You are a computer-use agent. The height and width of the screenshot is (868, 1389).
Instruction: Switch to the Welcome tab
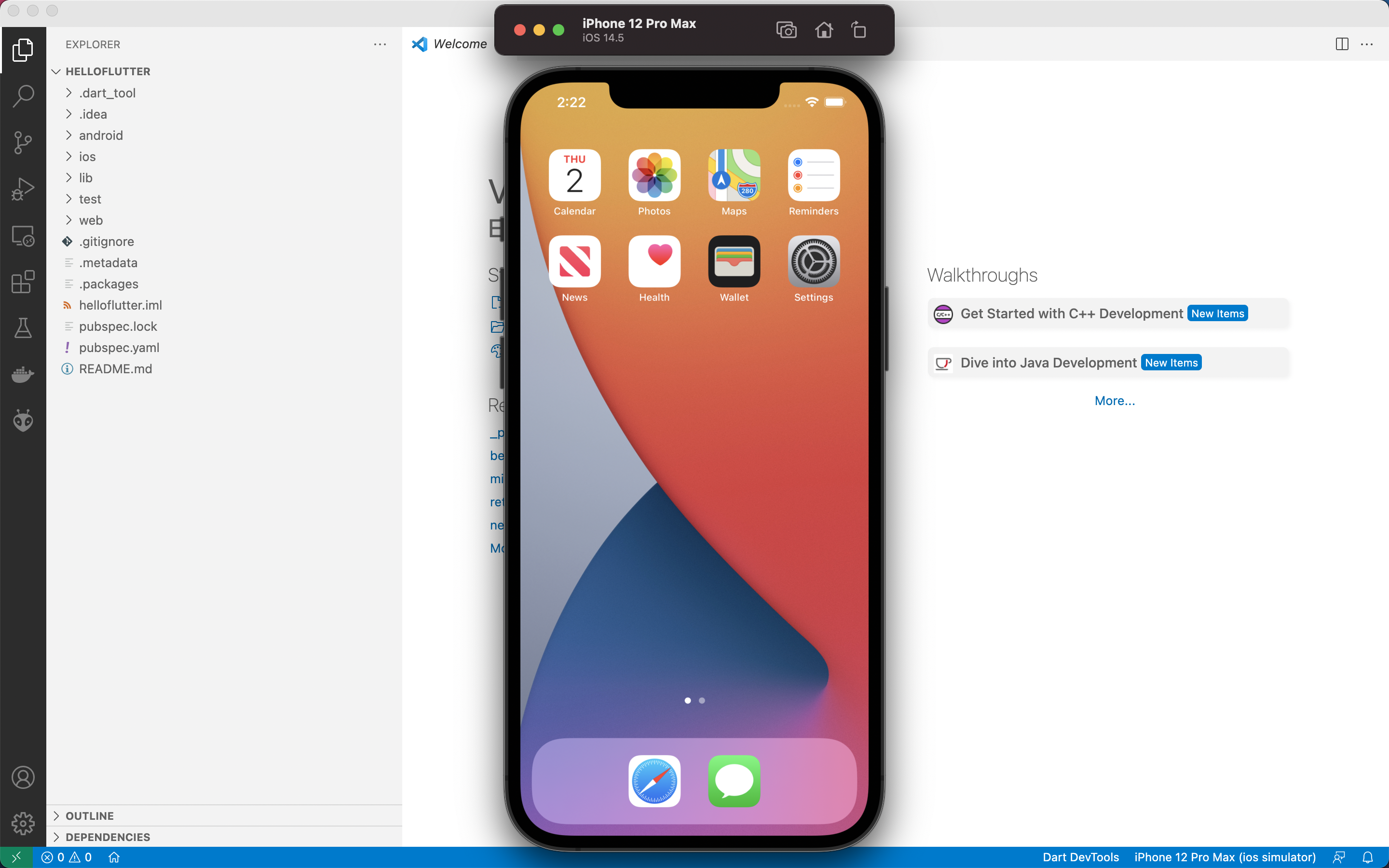[449, 43]
